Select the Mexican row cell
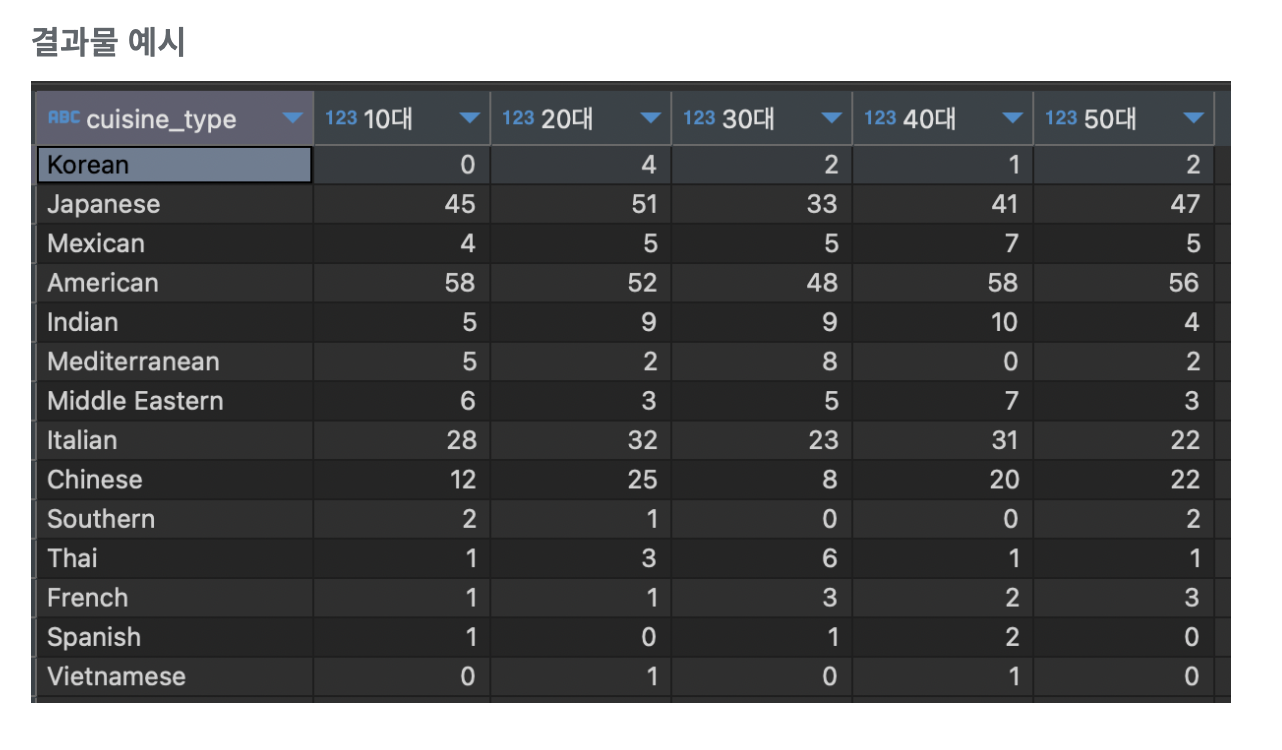The image size is (1282, 750). click(174, 243)
